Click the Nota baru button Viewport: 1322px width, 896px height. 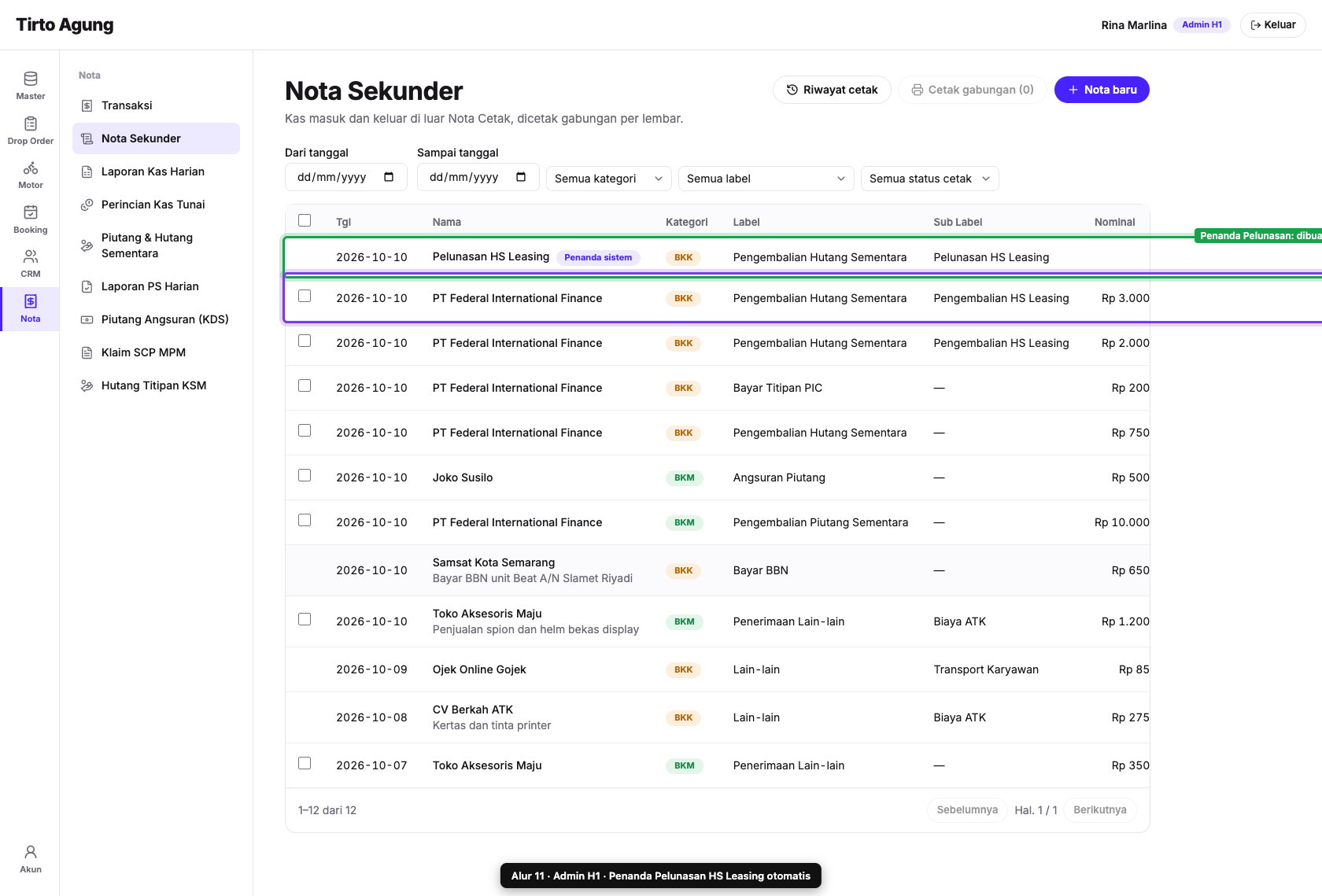(1102, 90)
